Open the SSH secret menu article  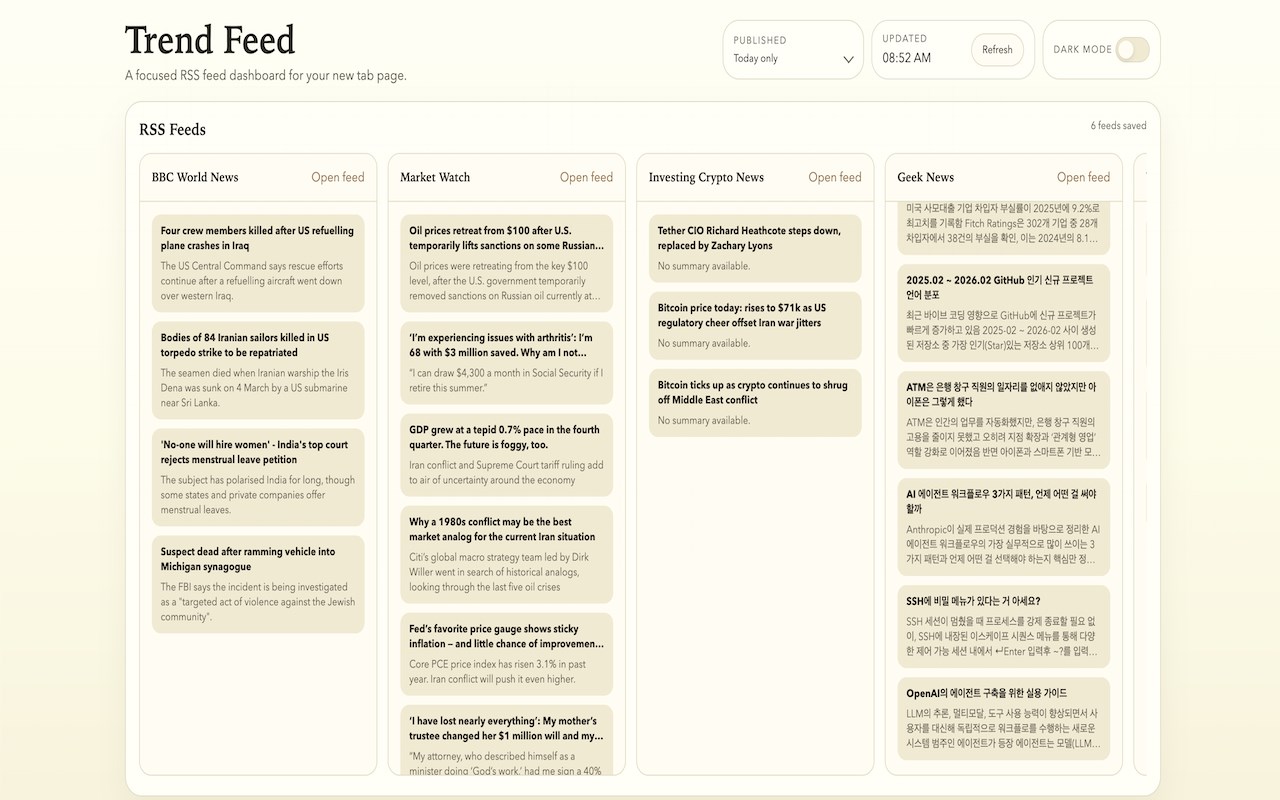click(x=1003, y=626)
